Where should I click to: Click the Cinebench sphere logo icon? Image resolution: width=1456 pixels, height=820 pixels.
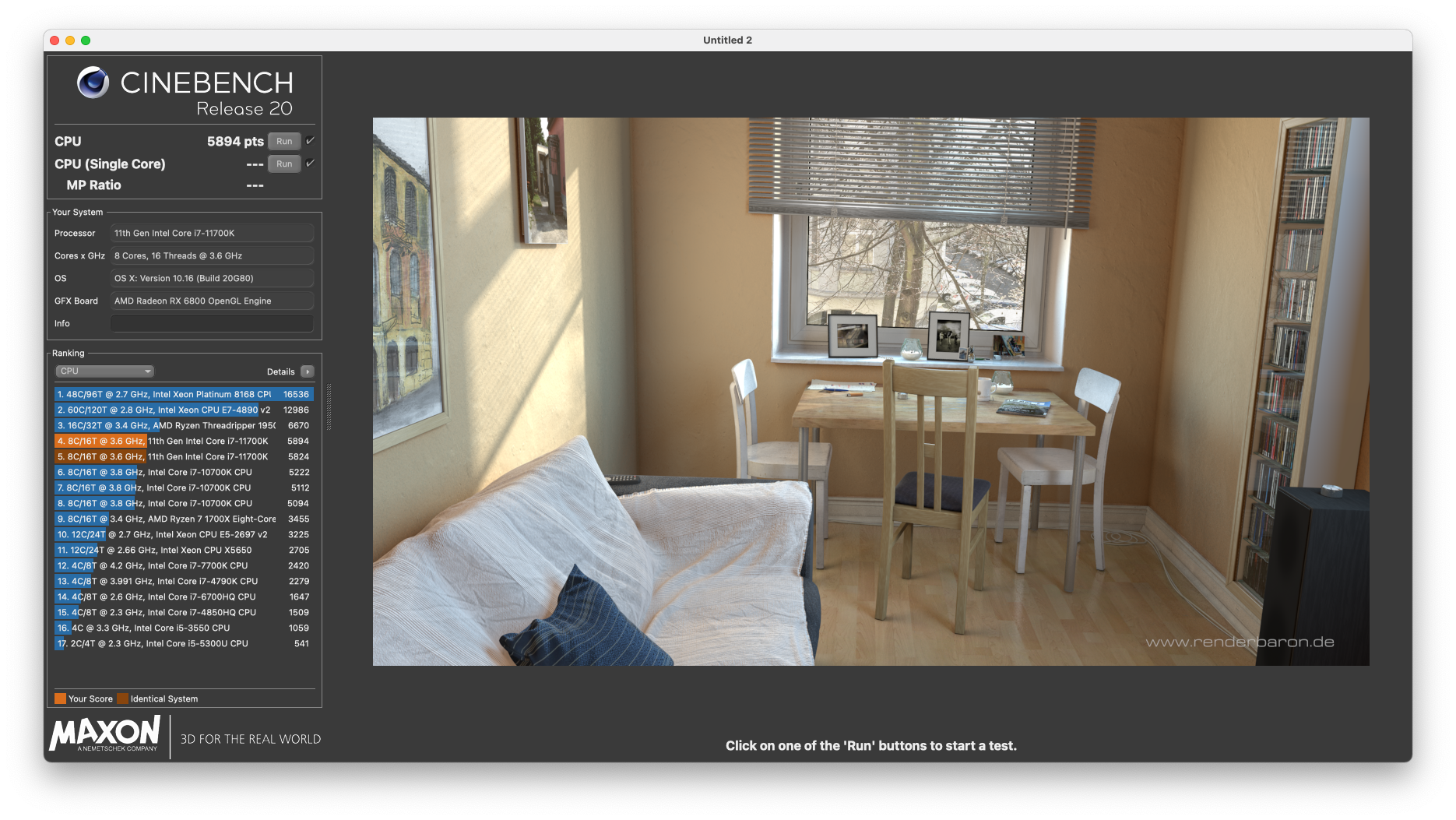(93, 83)
